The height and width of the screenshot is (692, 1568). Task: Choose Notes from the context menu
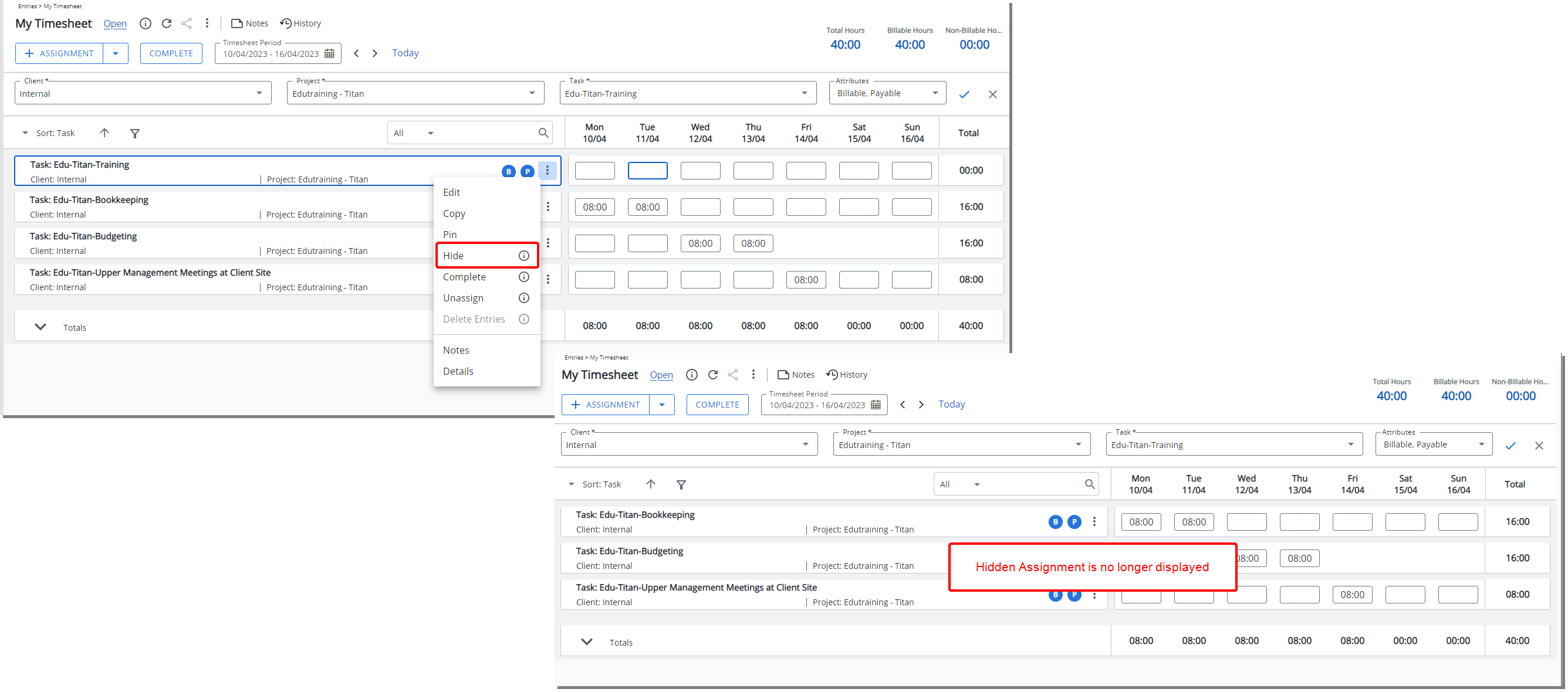[486, 350]
